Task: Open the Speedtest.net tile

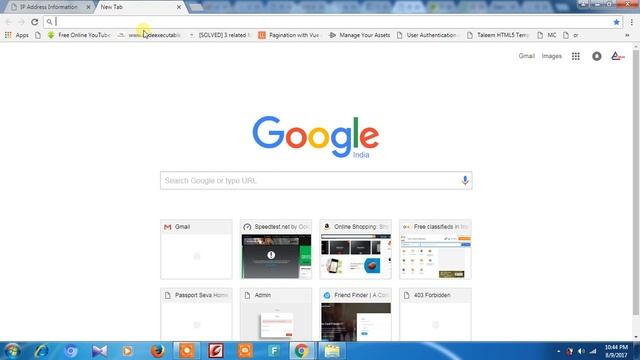Action: click(x=276, y=249)
